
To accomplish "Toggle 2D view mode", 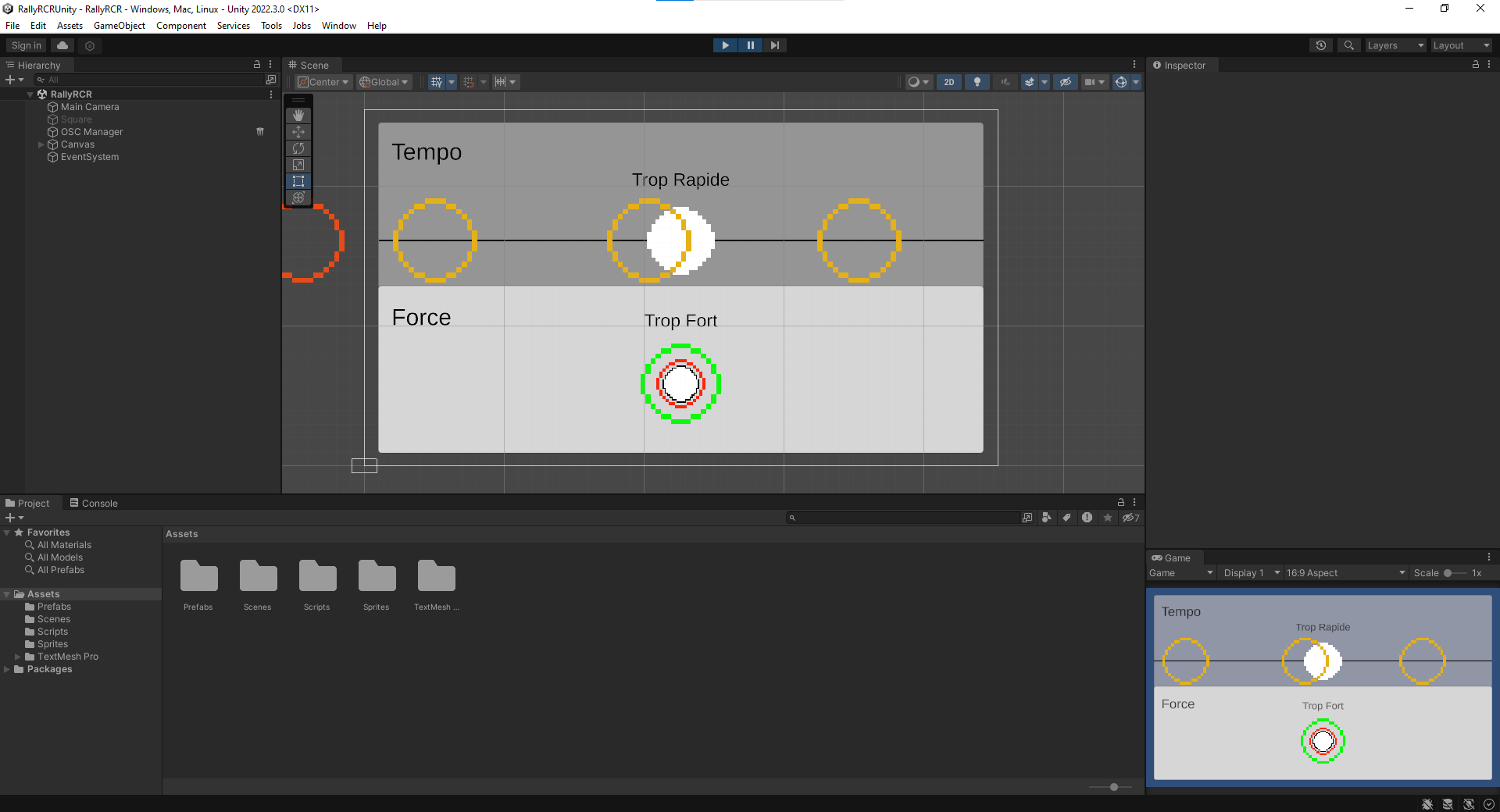I will click(949, 82).
